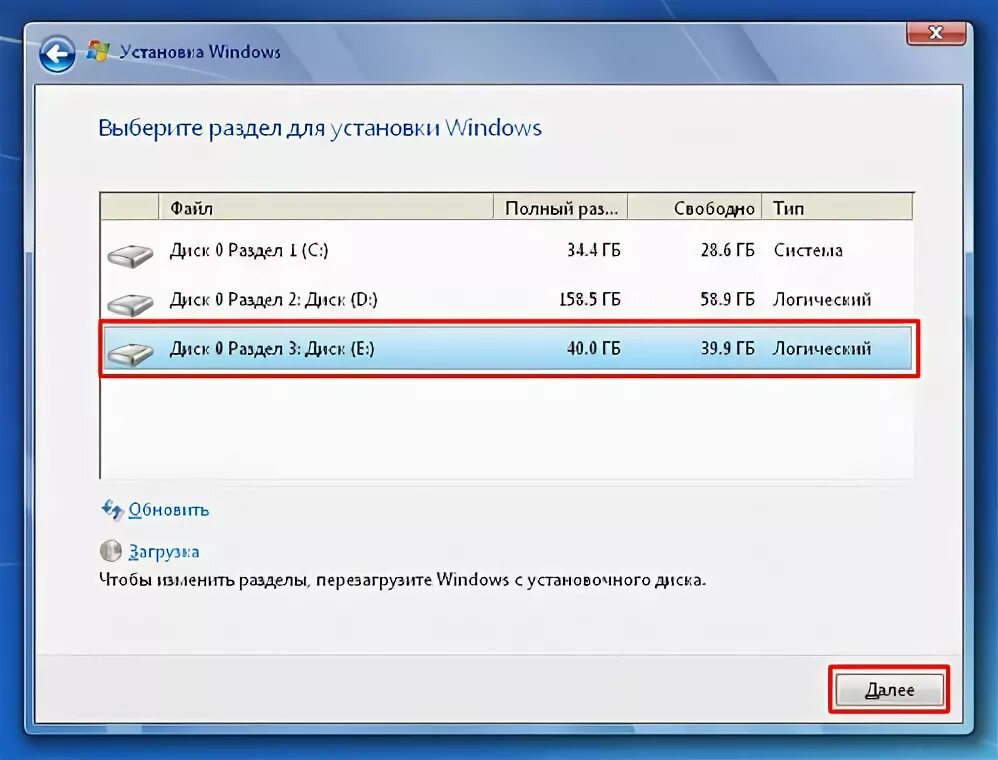Click the 39.9 ГБ free space cell
The image size is (998, 760).
point(727,348)
